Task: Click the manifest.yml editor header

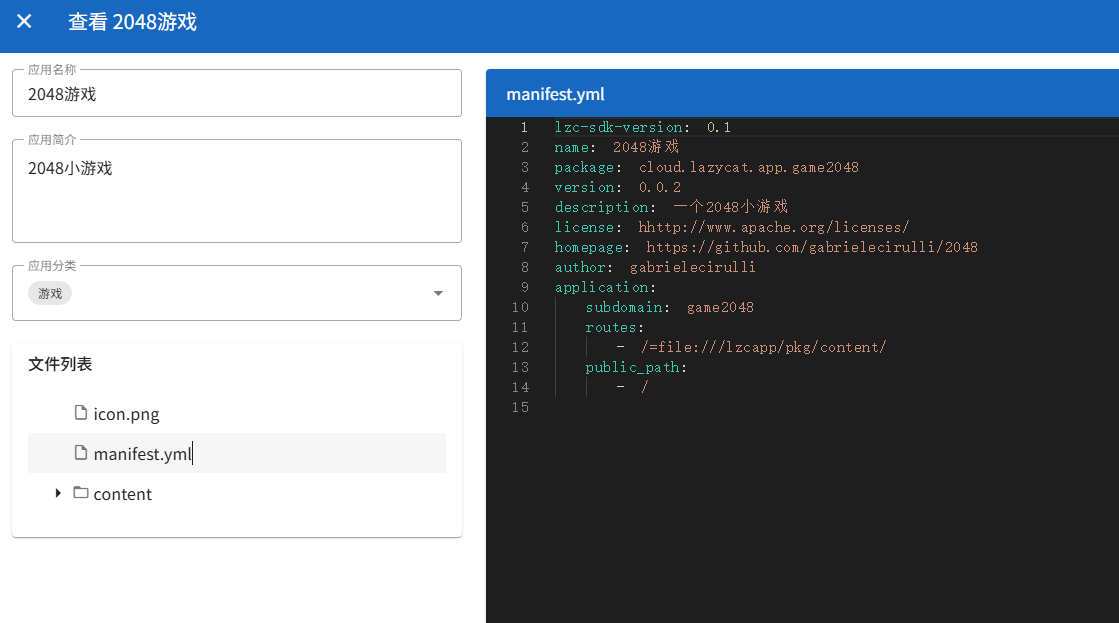Action: 802,93
